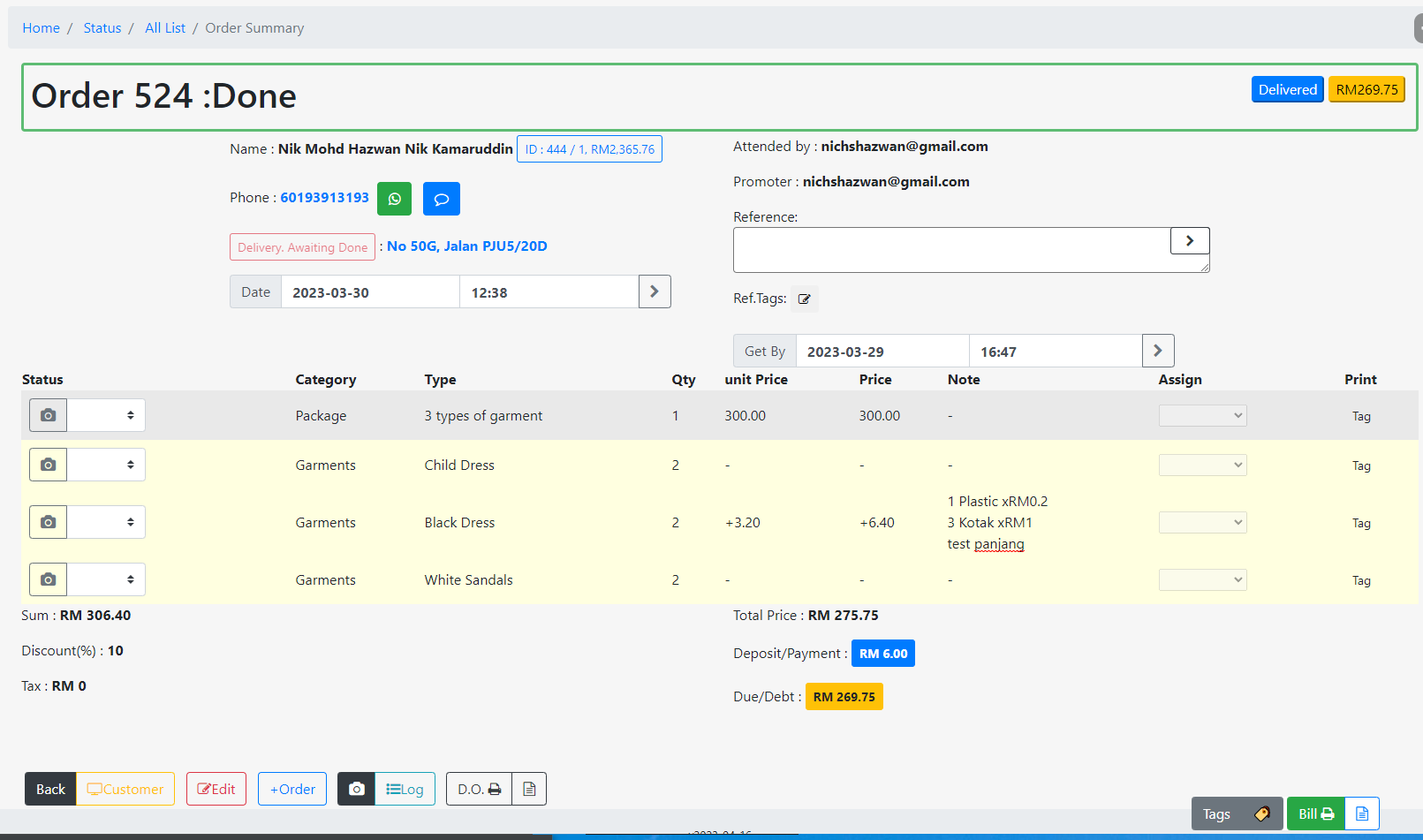Print Tag for Child Dress row

point(1361,465)
